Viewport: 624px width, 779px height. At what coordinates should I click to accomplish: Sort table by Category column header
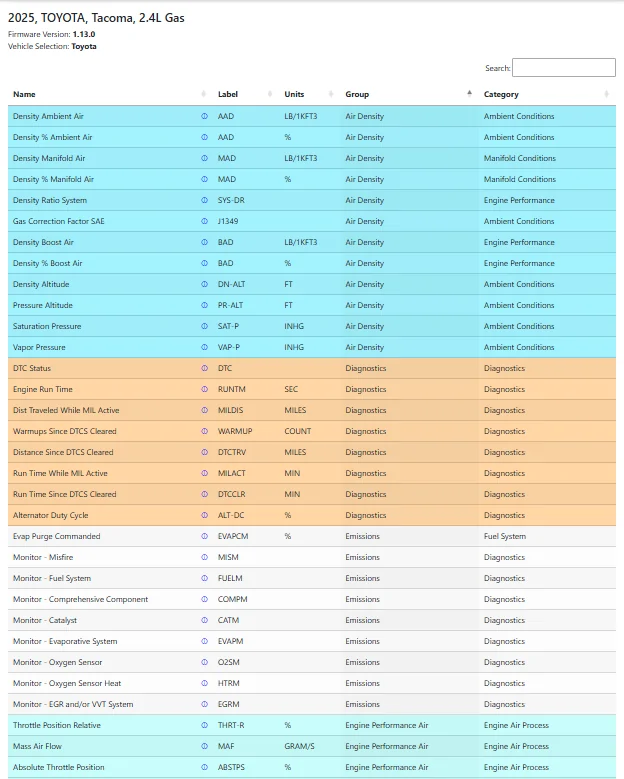547,94
